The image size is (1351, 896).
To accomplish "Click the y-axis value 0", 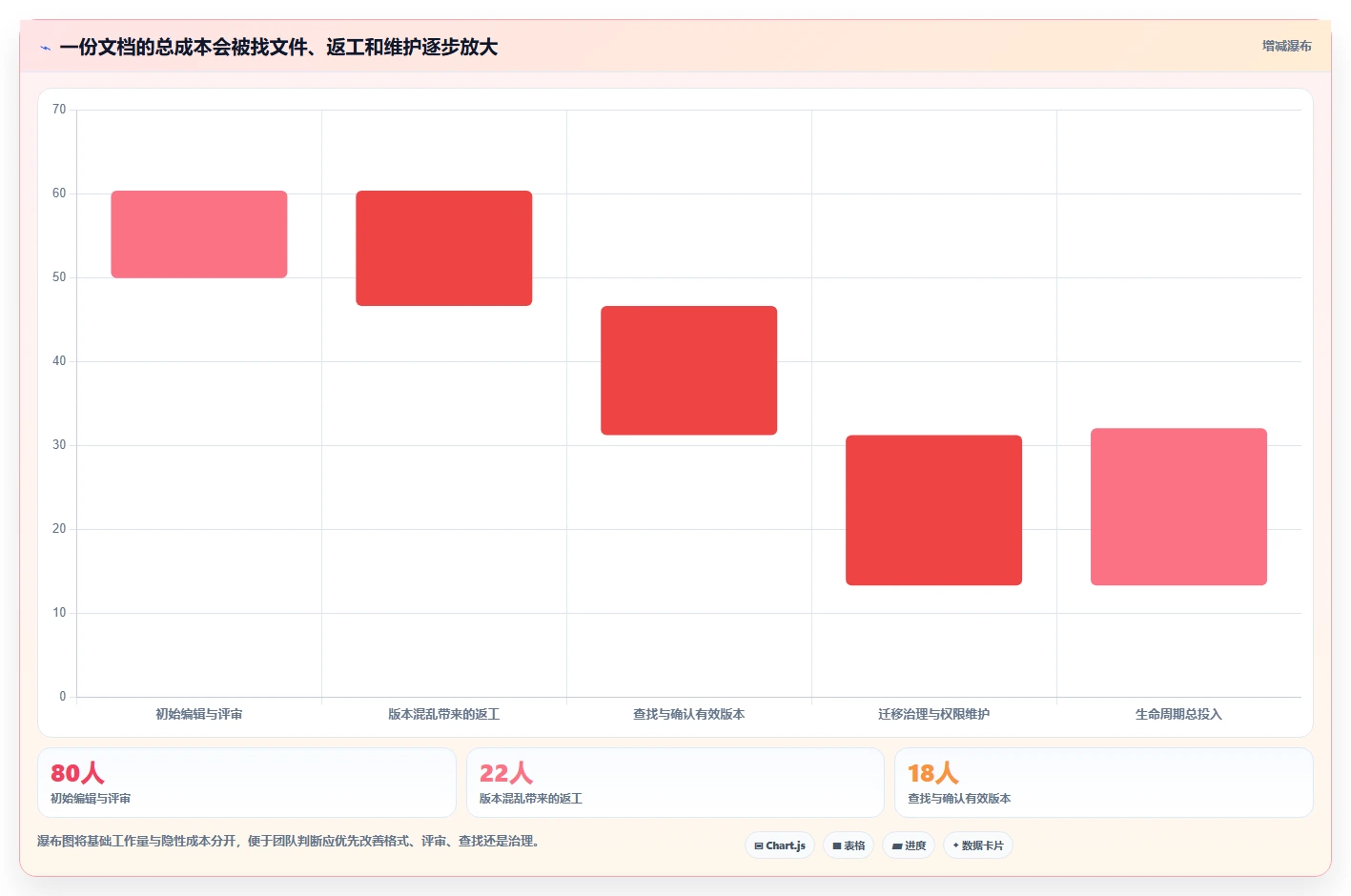I will [x=63, y=697].
